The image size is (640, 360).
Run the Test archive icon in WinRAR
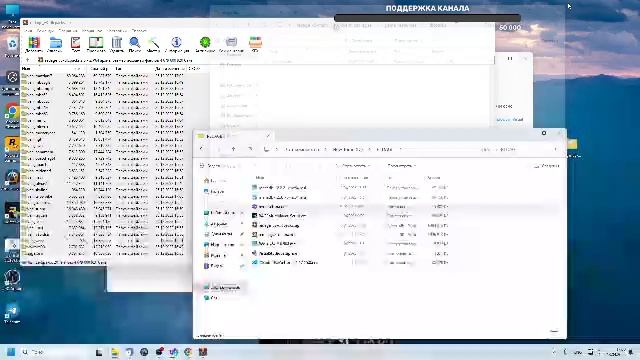point(76,44)
